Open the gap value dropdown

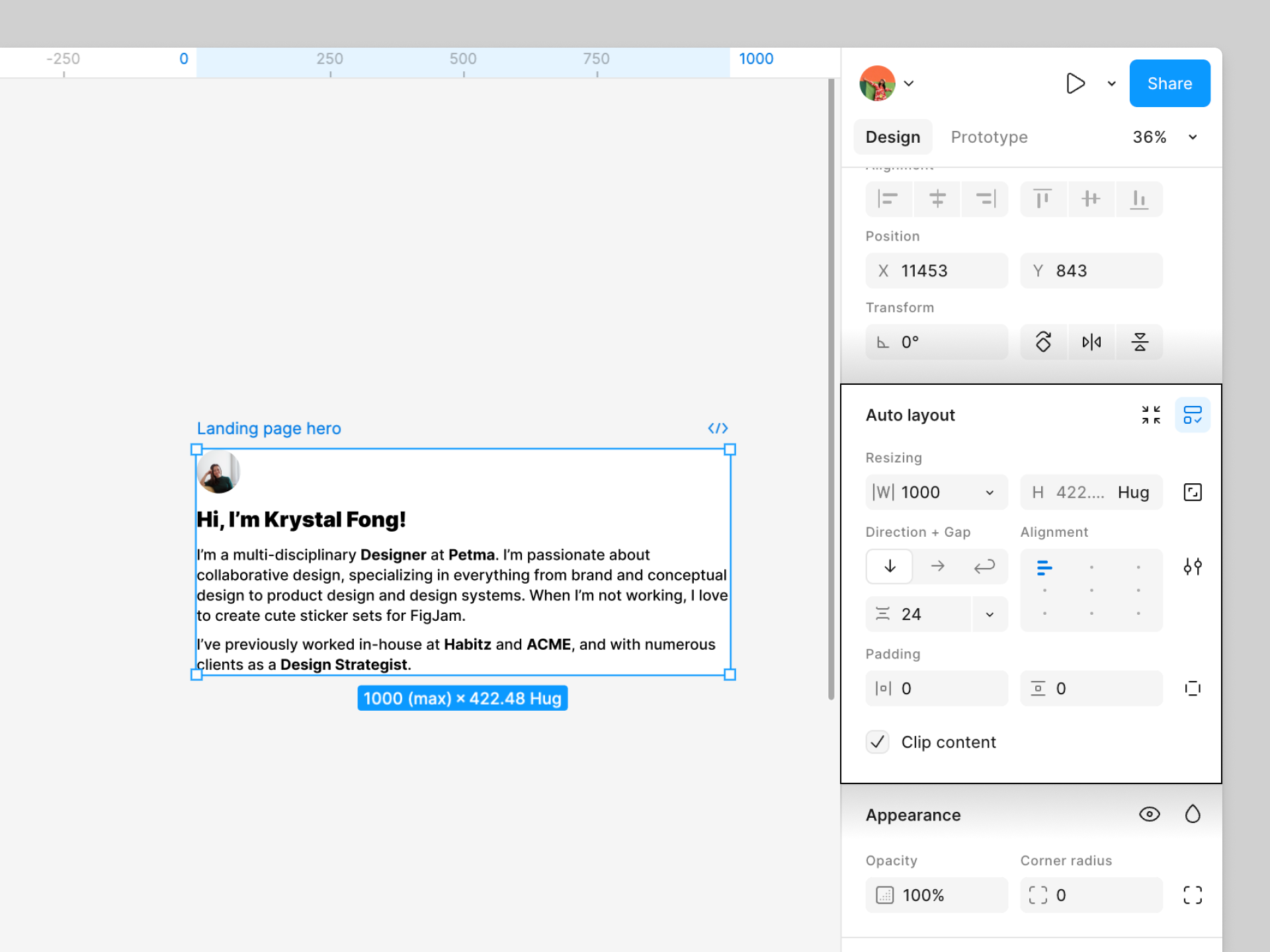click(990, 614)
